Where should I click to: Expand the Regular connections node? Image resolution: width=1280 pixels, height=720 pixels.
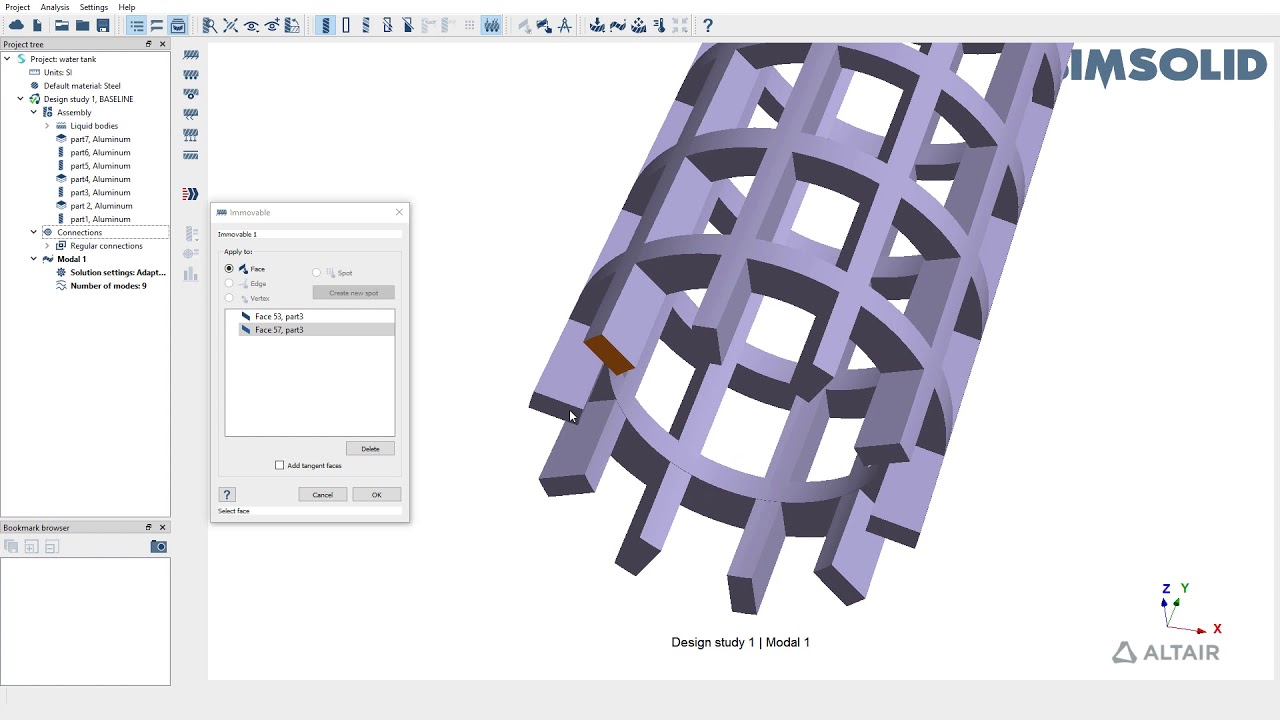pyautogui.click(x=47, y=246)
